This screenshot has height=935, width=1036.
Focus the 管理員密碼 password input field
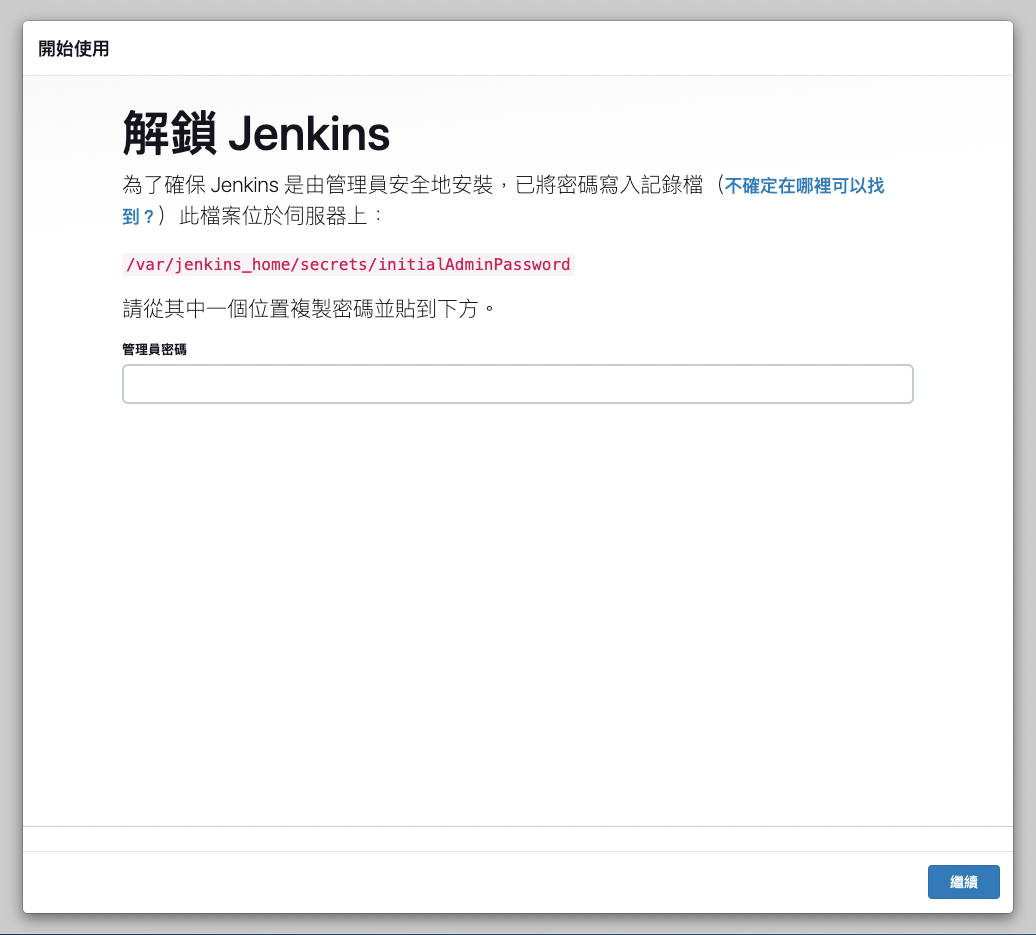[x=517, y=384]
